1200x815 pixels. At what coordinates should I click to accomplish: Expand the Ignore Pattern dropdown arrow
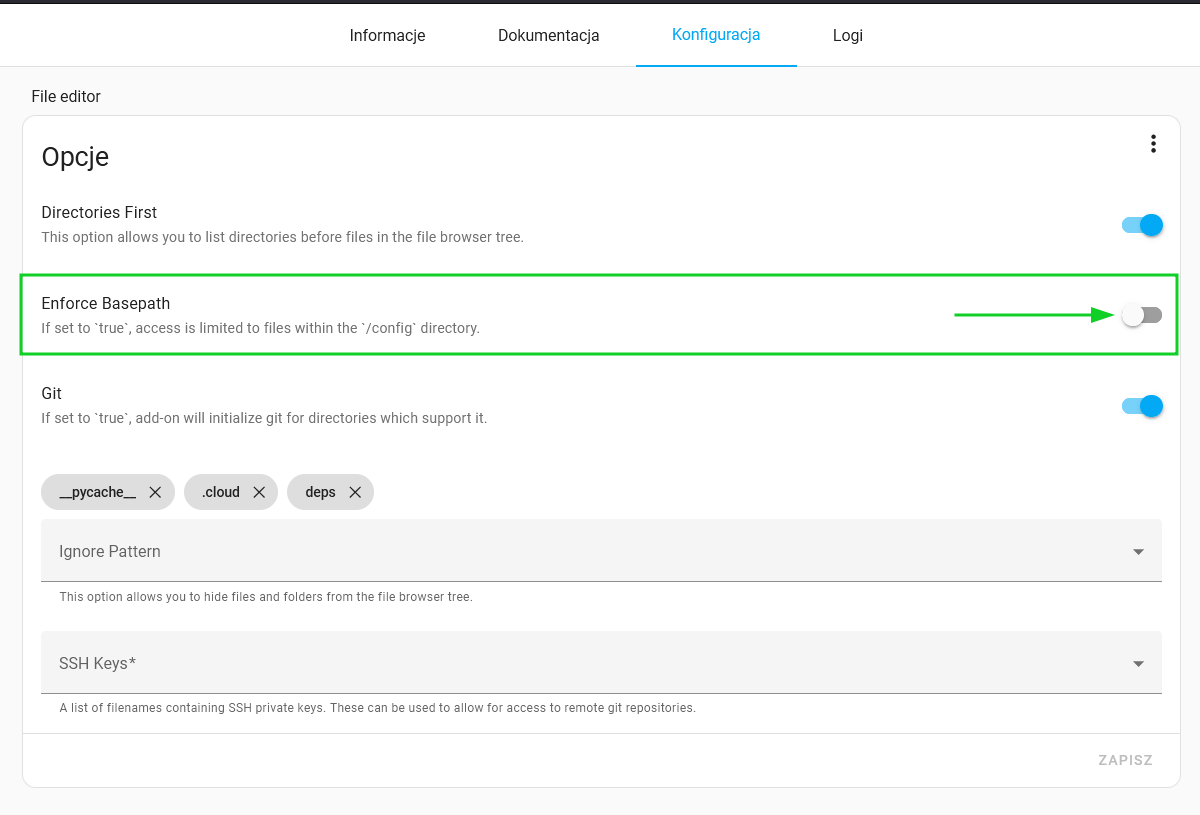1138,552
